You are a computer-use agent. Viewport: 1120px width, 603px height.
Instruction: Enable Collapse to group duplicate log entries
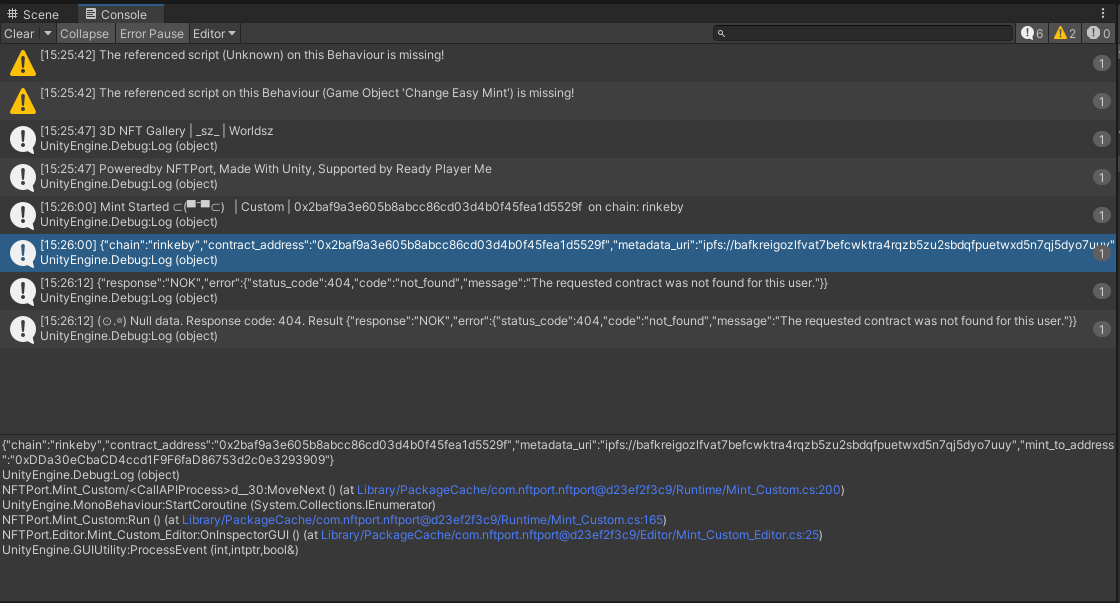[84, 33]
